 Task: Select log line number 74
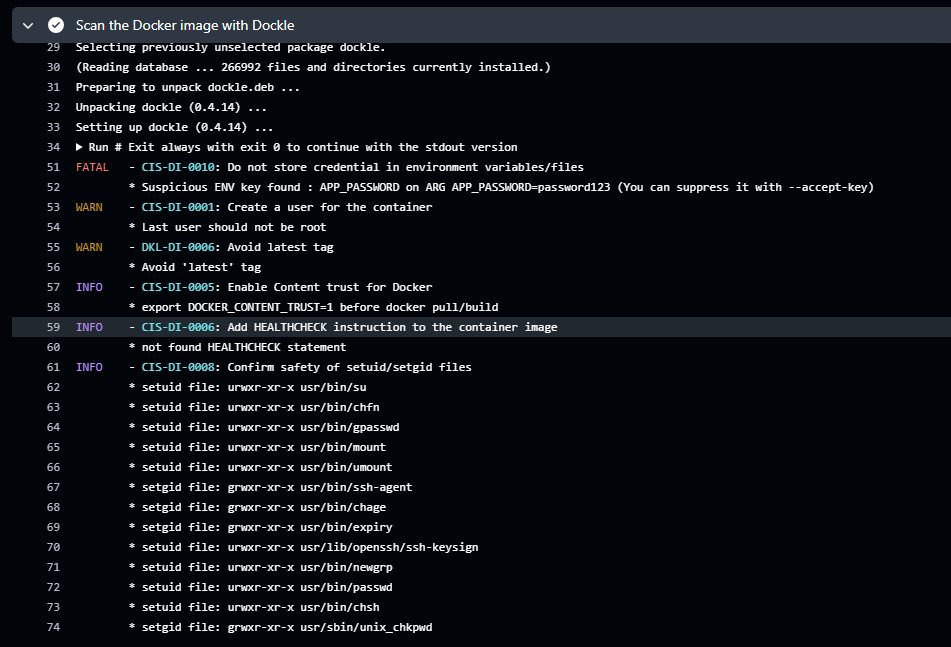53,627
